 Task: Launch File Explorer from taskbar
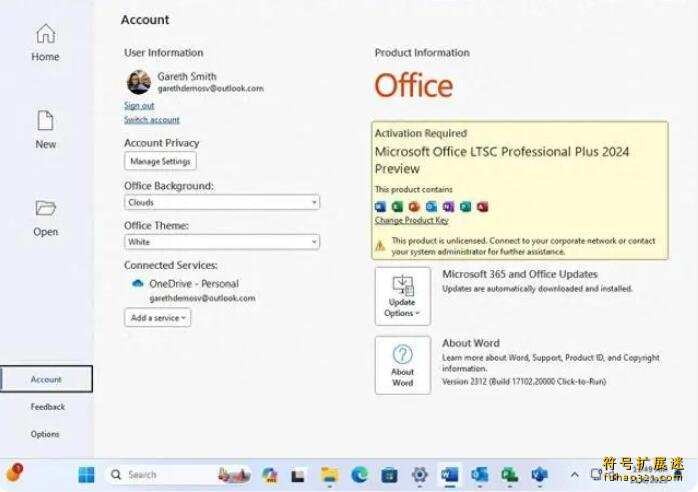pyautogui.click(x=329, y=475)
